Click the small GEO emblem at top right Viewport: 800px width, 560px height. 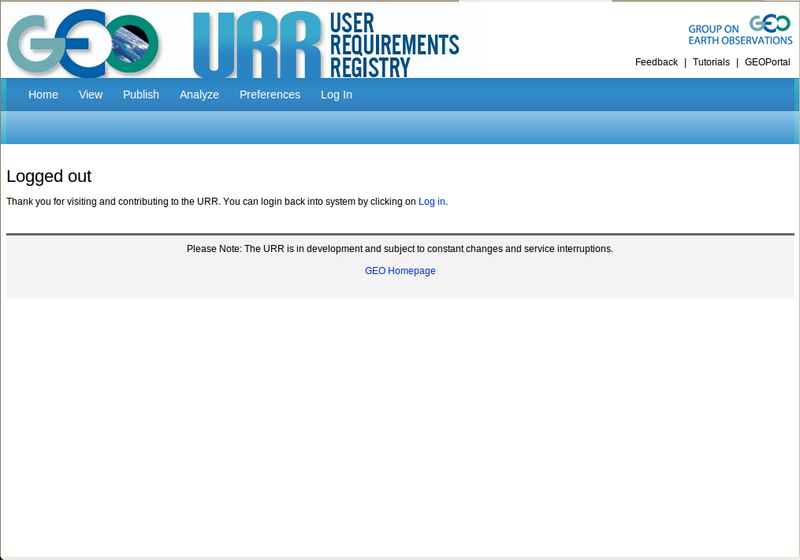770,25
